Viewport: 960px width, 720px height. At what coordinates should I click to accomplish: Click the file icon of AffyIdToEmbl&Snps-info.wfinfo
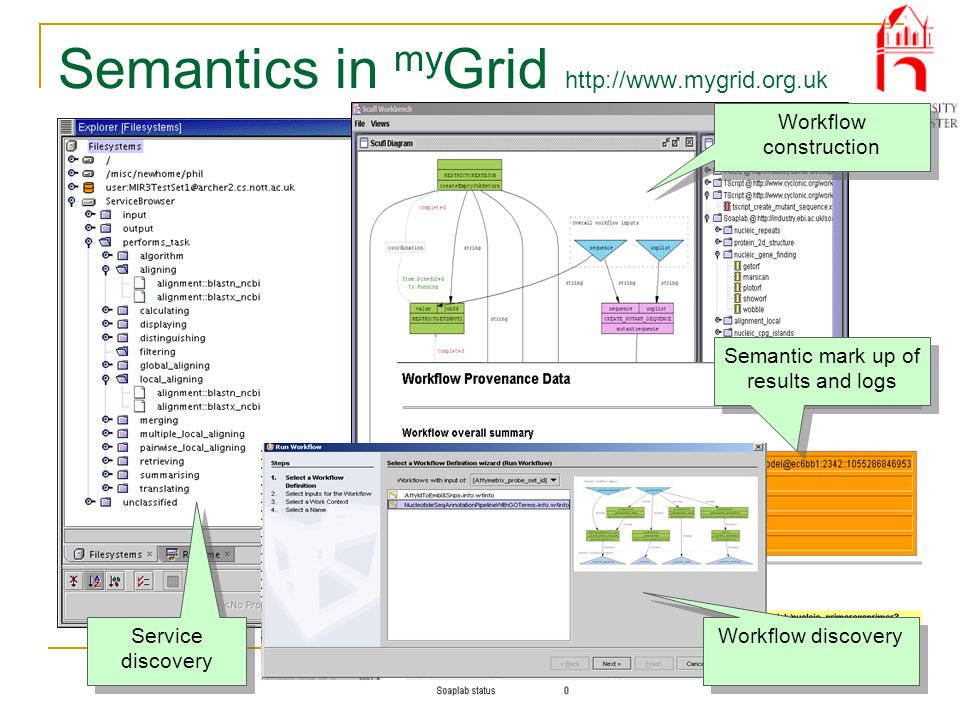coord(394,495)
